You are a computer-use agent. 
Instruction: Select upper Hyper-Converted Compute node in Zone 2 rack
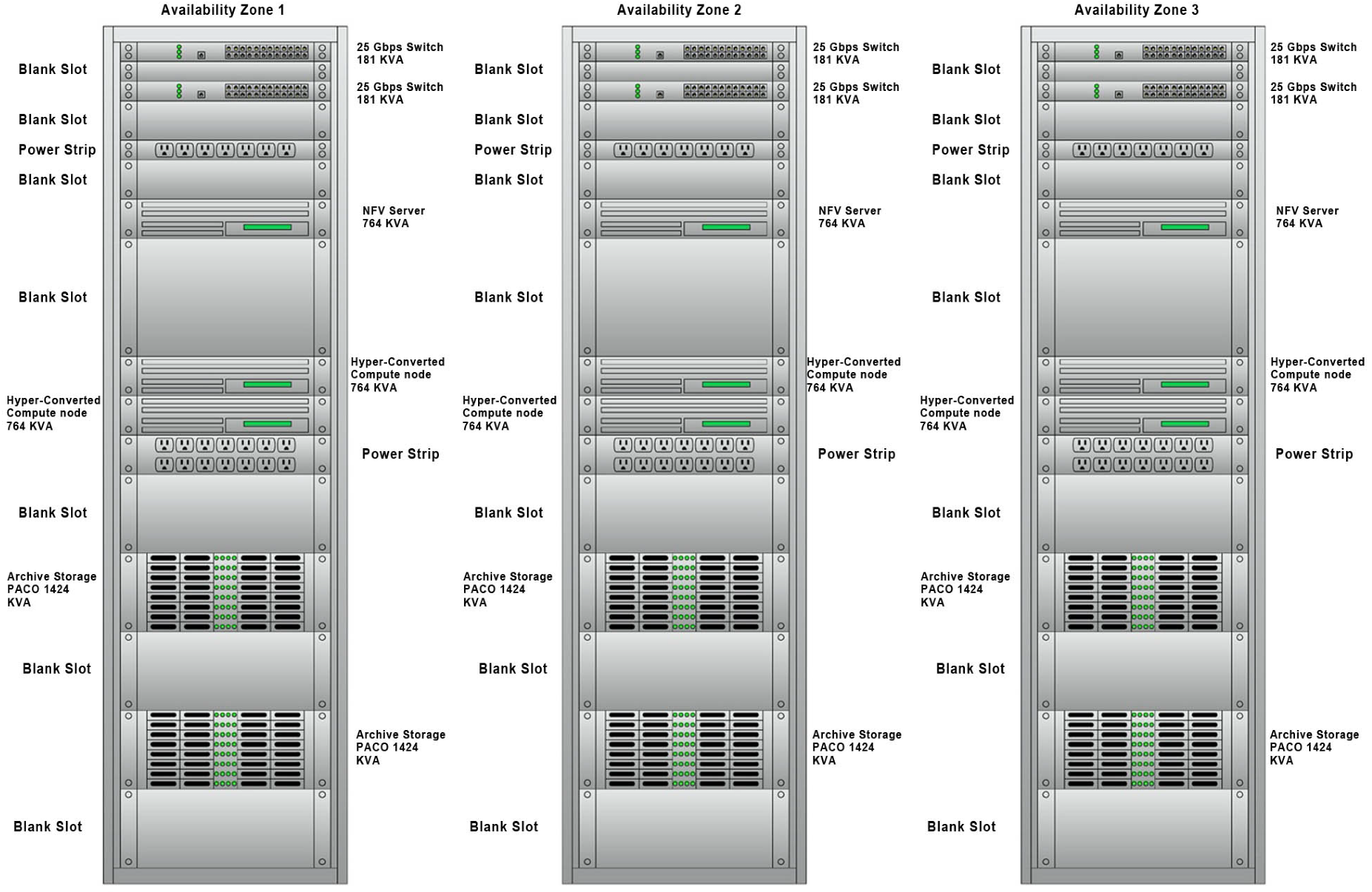pos(683,376)
